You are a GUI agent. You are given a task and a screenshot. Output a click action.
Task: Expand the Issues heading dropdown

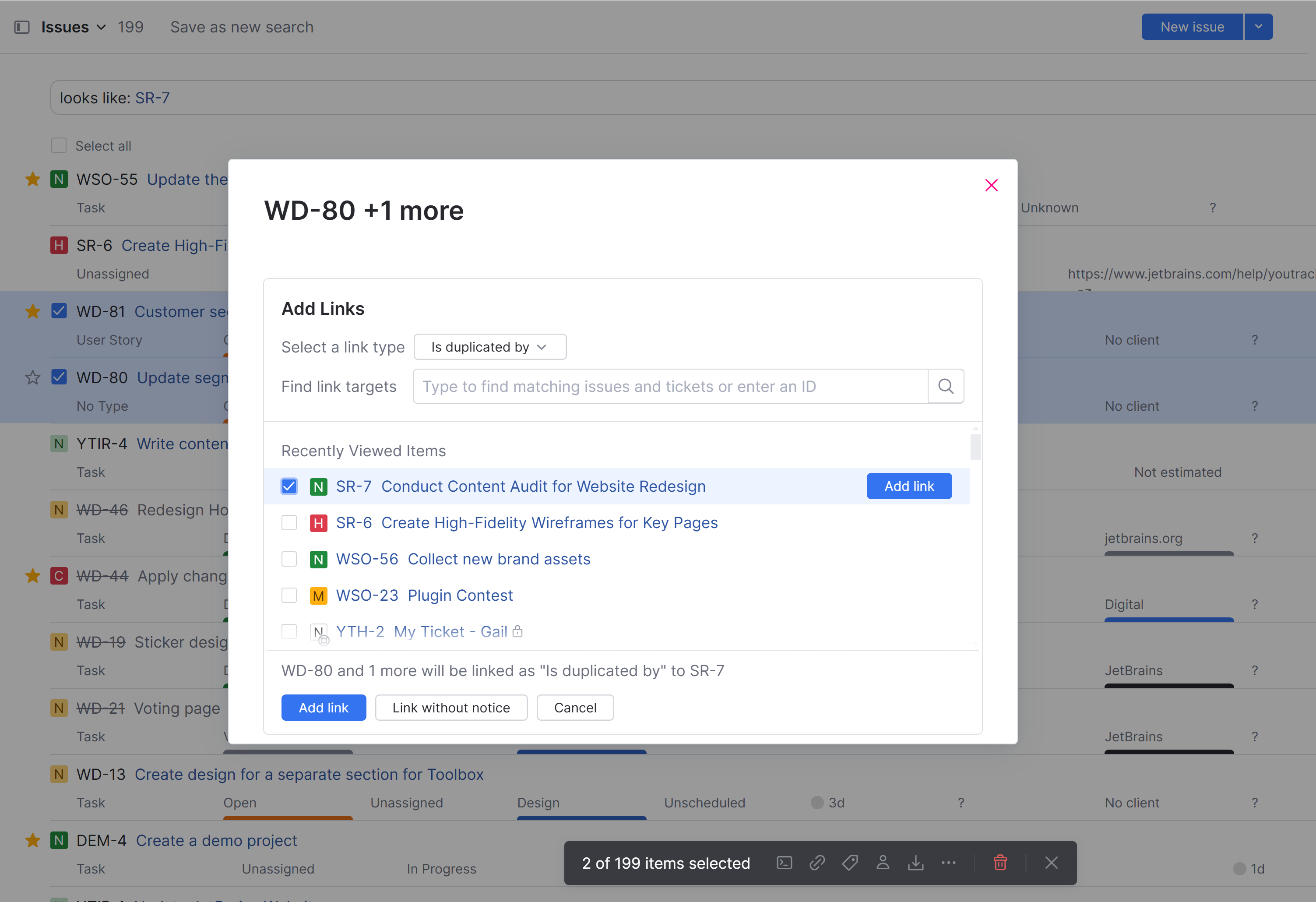(102, 27)
